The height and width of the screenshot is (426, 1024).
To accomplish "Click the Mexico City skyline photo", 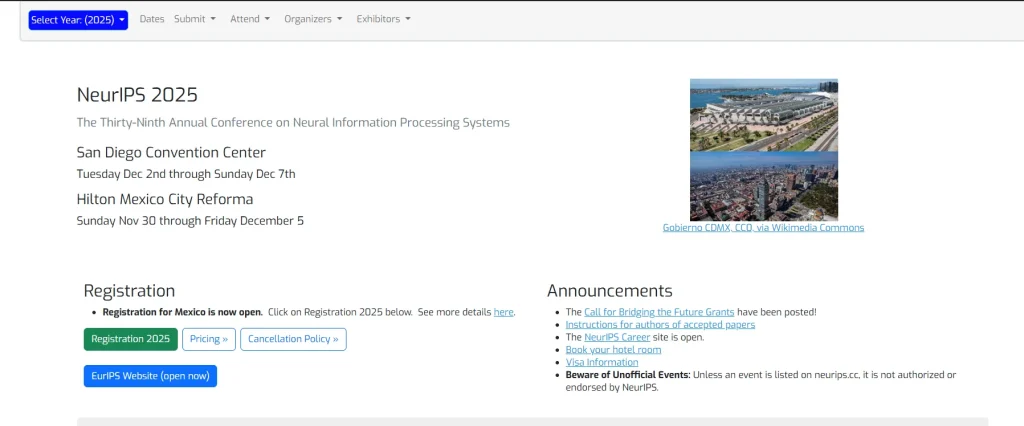I will [x=764, y=186].
